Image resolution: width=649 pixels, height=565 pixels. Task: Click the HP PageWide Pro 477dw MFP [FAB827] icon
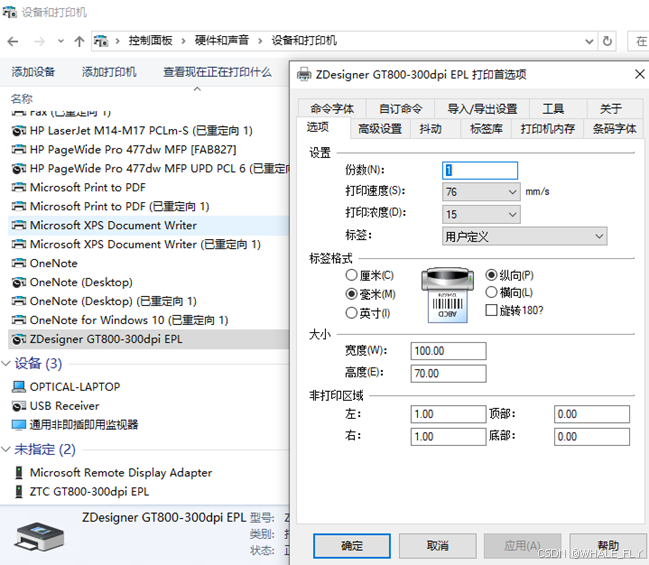tap(19, 149)
